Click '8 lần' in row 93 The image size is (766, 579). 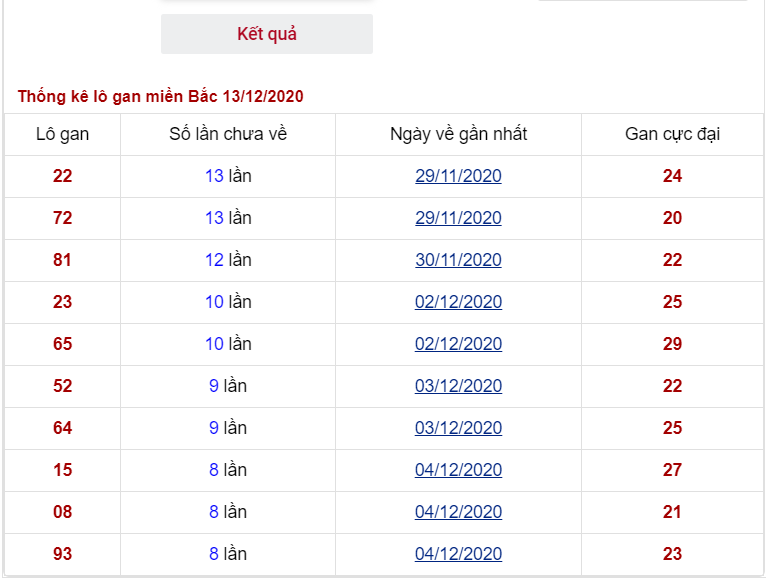pyautogui.click(x=228, y=554)
